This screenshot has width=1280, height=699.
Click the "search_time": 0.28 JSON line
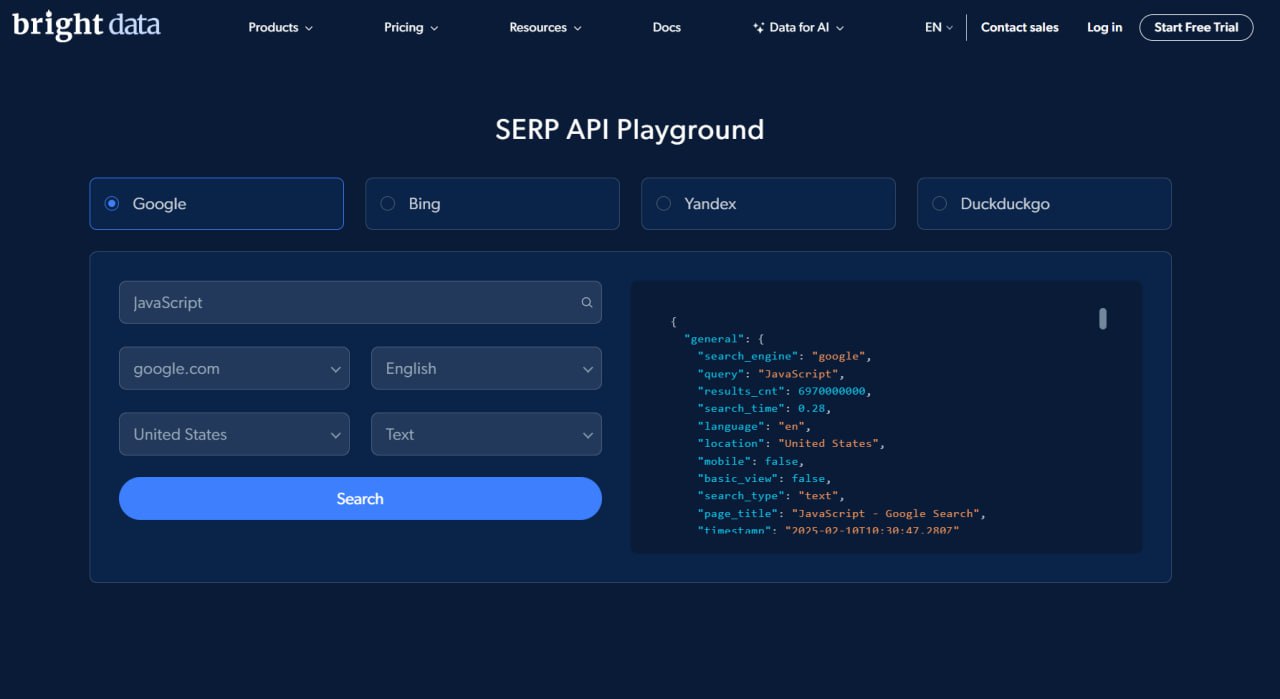(x=764, y=408)
